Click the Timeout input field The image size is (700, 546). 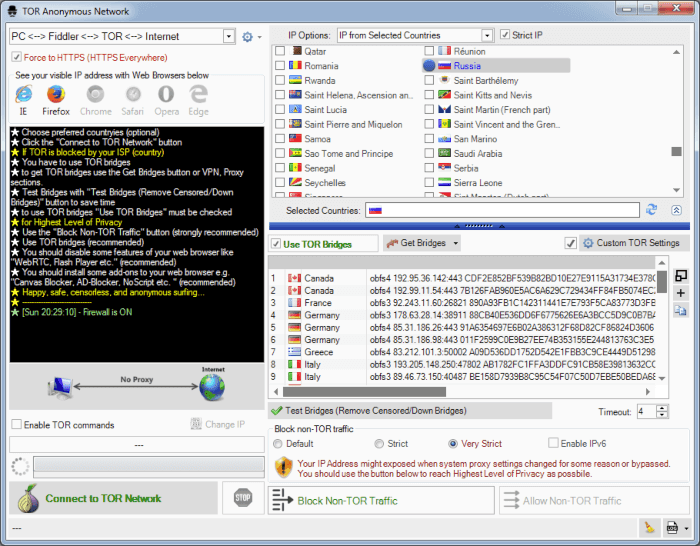(646, 411)
